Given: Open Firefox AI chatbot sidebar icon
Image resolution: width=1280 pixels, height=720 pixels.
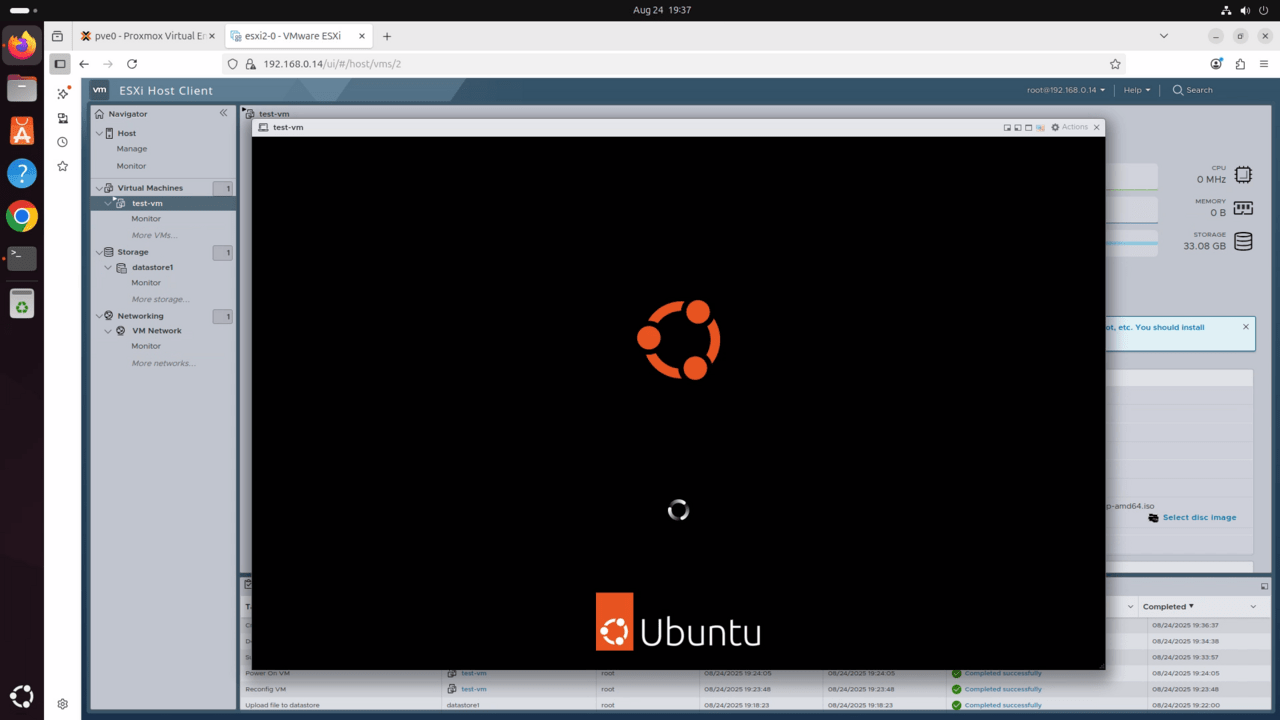Looking at the screenshot, I should (x=62, y=93).
